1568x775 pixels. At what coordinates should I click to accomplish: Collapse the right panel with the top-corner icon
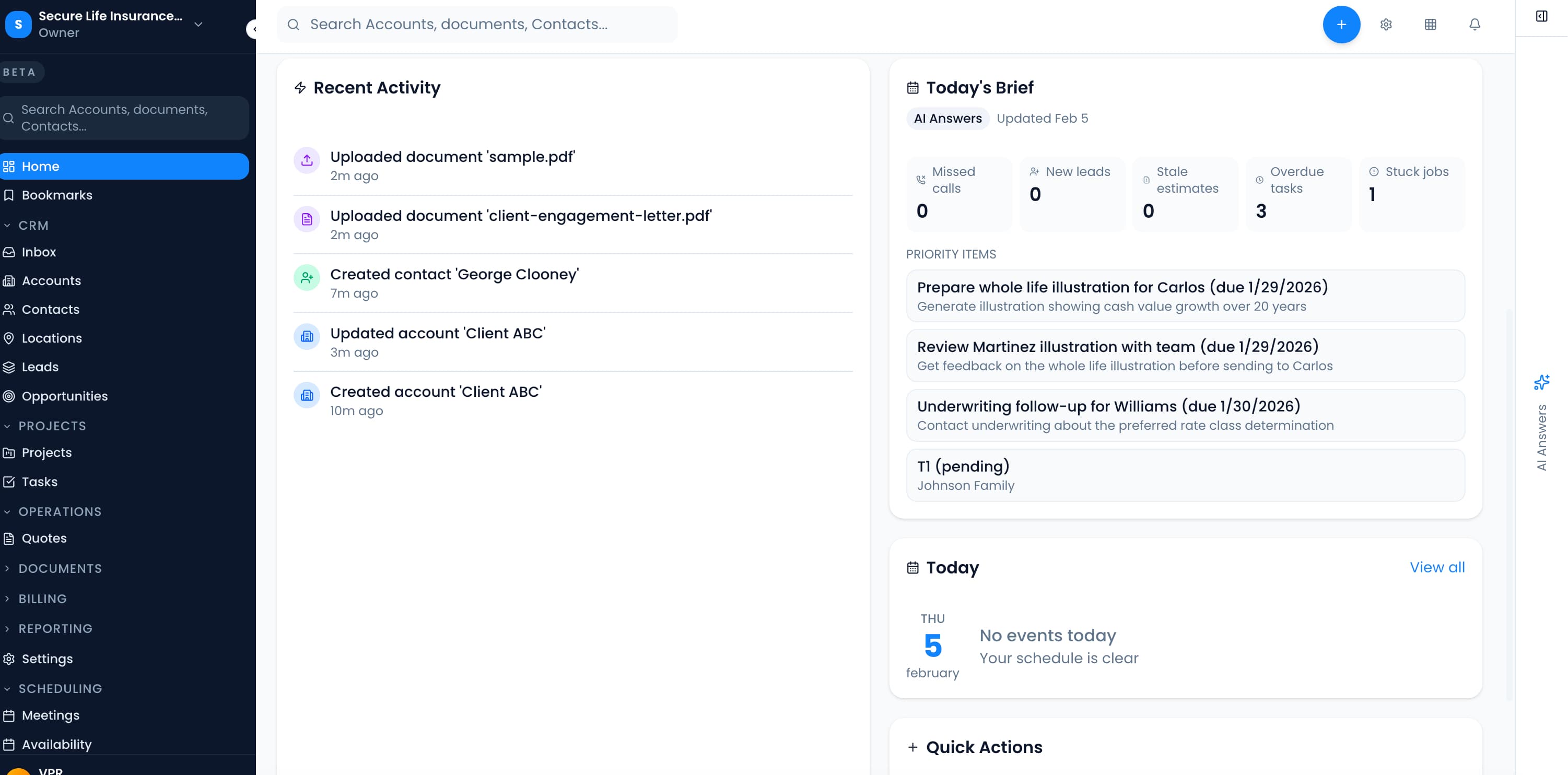[x=1542, y=16]
